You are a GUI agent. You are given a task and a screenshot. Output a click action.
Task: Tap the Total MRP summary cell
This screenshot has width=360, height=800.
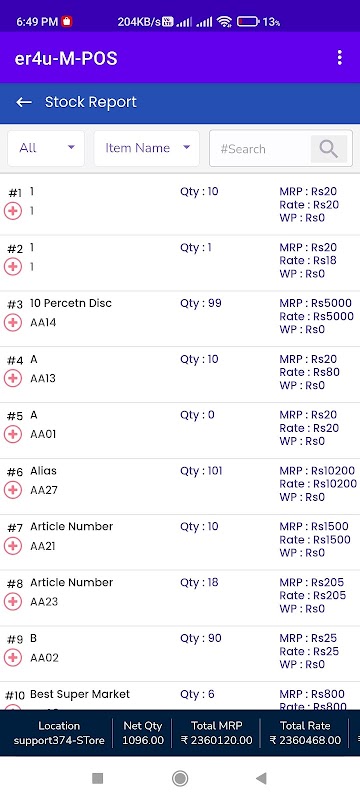(x=216, y=733)
